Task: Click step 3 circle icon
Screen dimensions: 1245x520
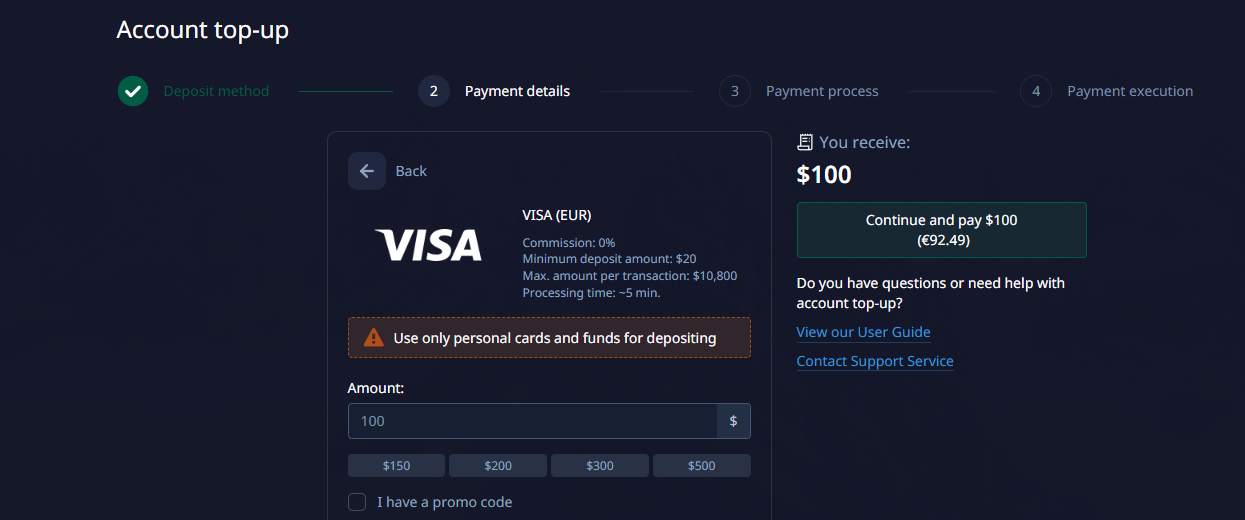Action: pyautogui.click(x=735, y=91)
